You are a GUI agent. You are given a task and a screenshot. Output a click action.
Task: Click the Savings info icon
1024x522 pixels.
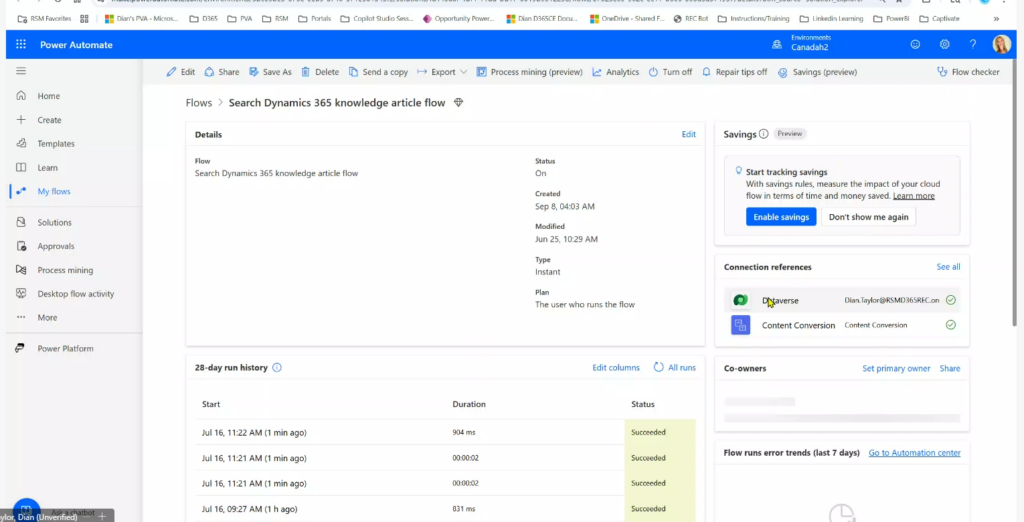[763, 134]
